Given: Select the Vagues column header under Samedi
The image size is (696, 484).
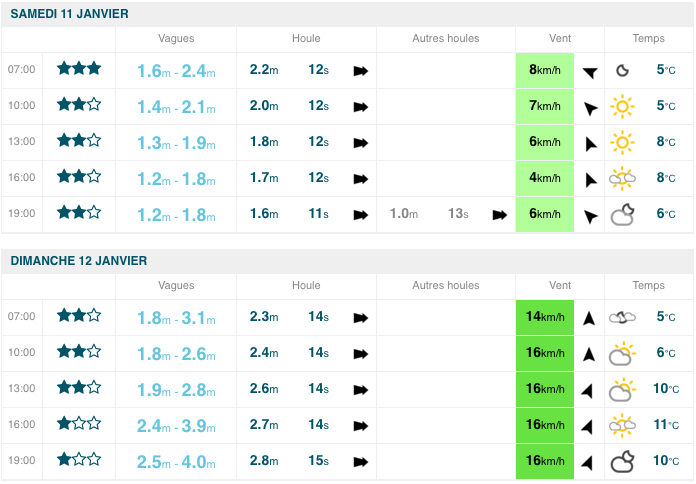Looking at the screenshot, I should 176,39.
